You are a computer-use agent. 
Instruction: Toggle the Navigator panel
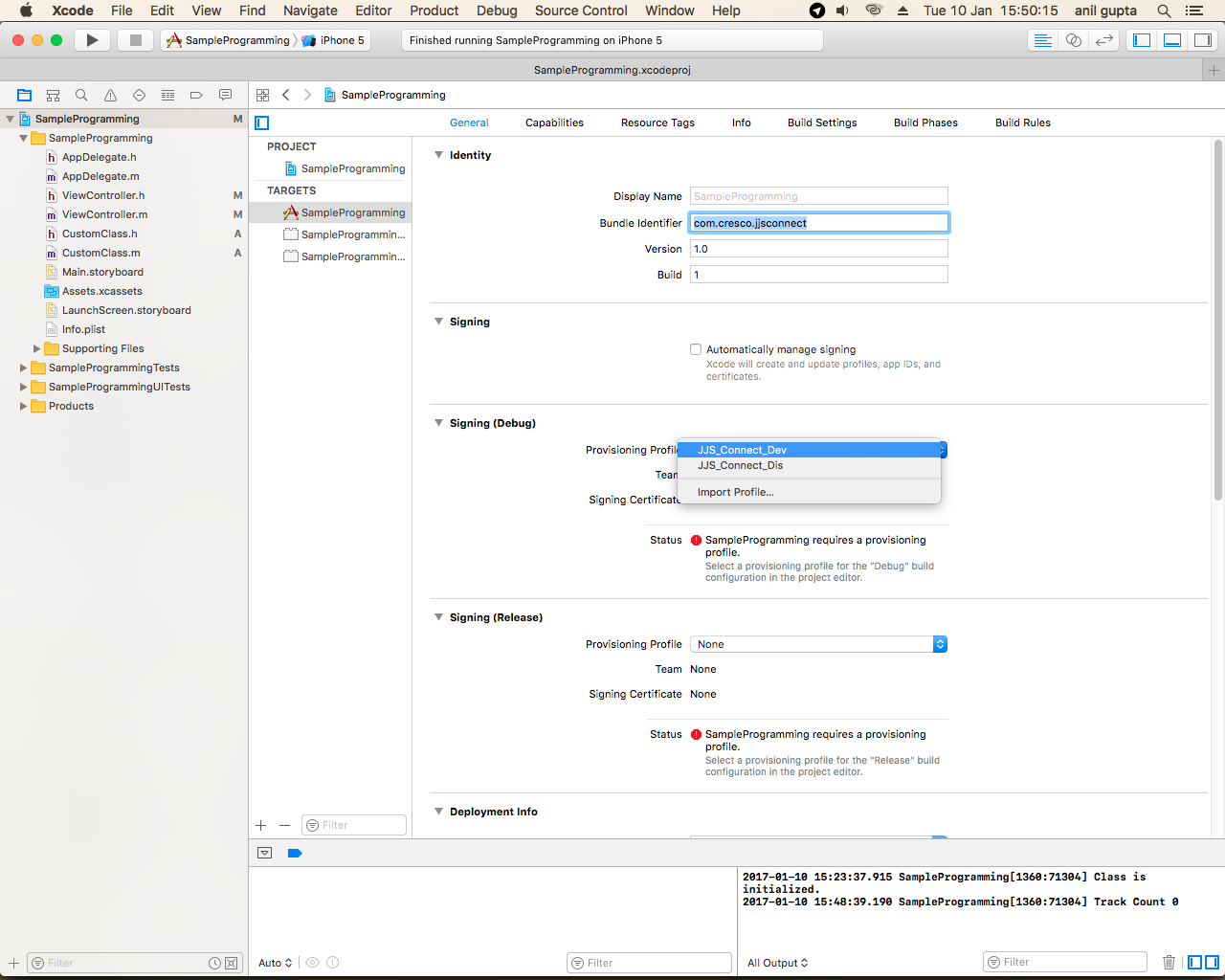tap(1141, 40)
